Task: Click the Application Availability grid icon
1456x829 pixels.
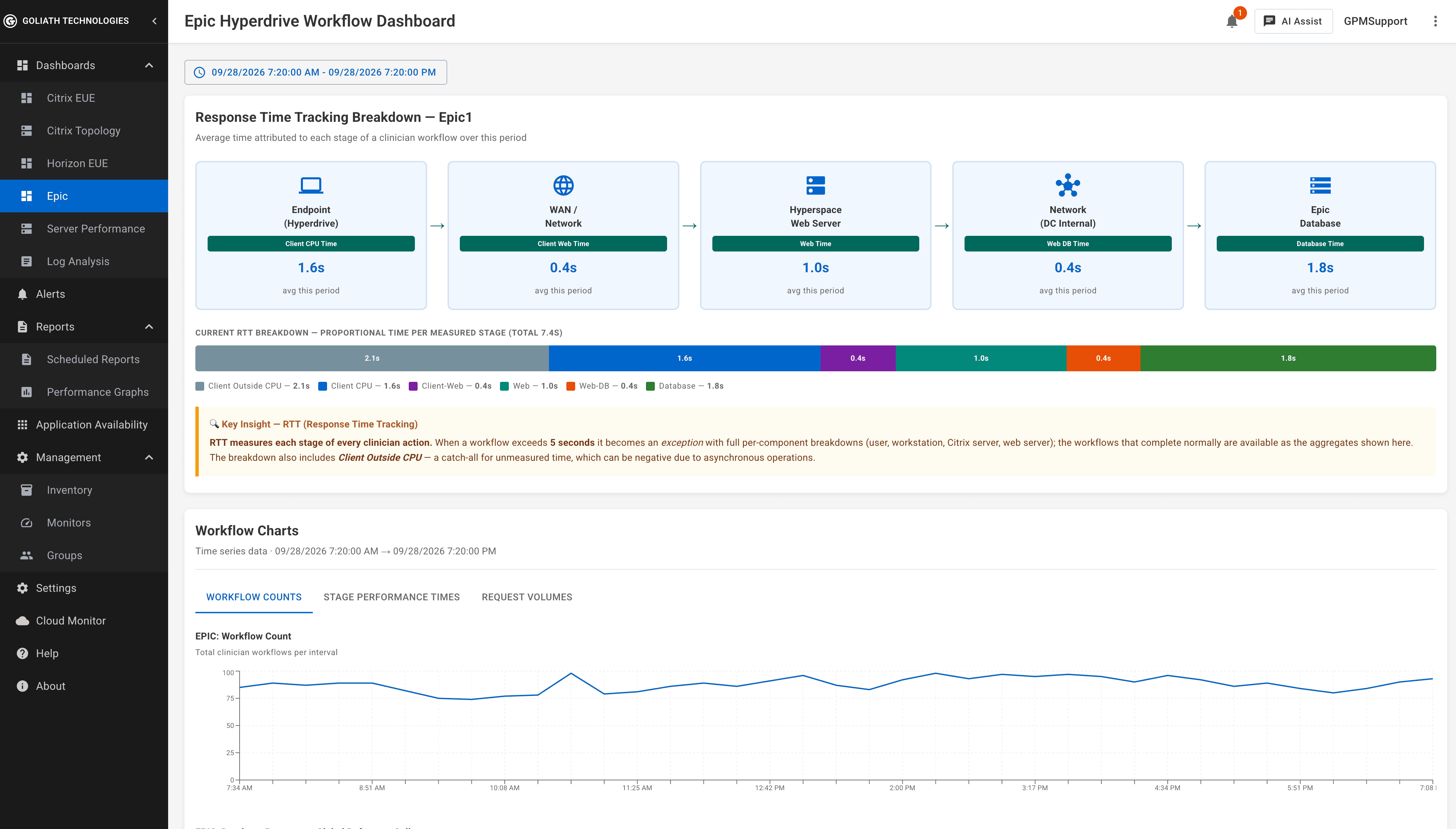Action: (22, 425)
